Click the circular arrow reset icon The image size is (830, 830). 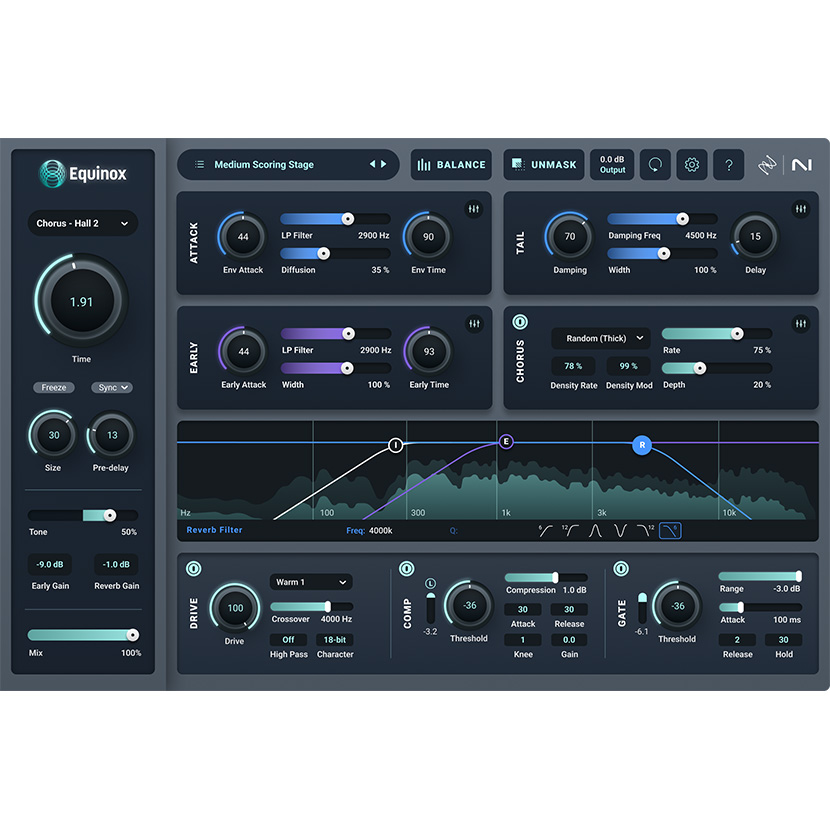pos(655,165)
